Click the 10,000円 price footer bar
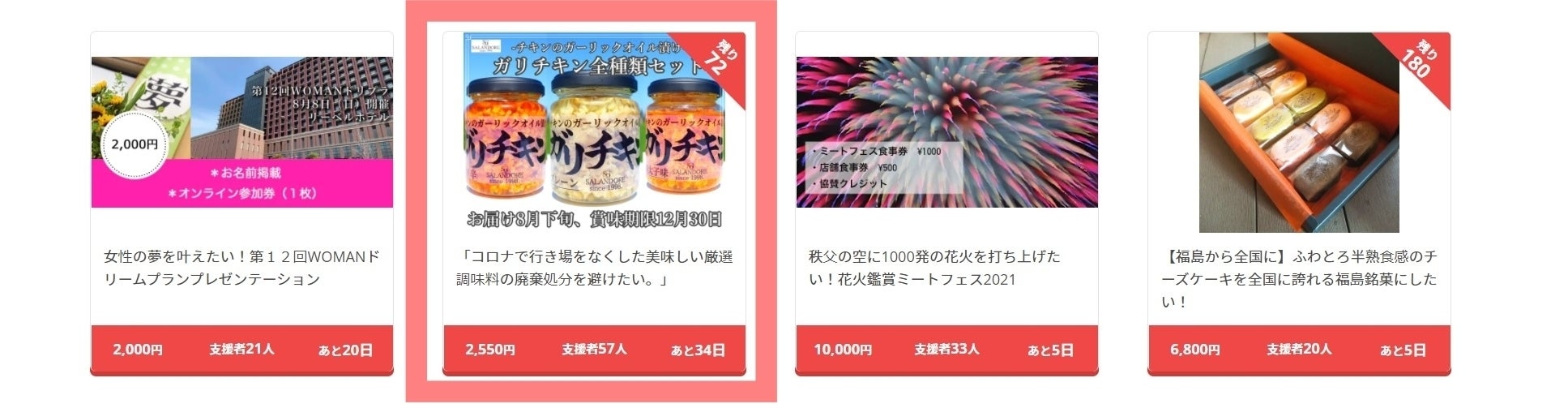This screenshot has width=1568, height=408. point(946,350)
